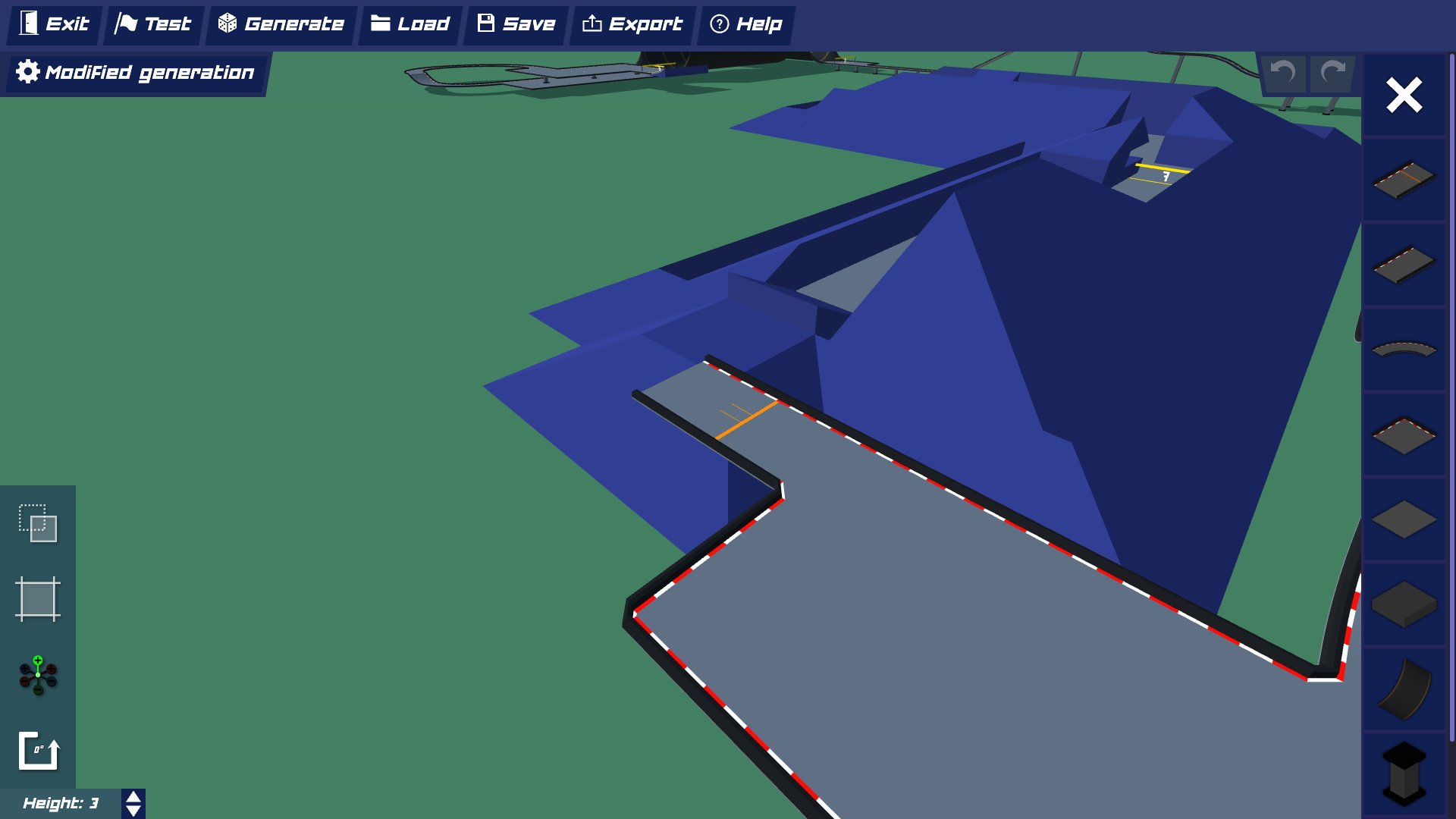
Task: Select the straight track piece
Action: [1404, 265]
